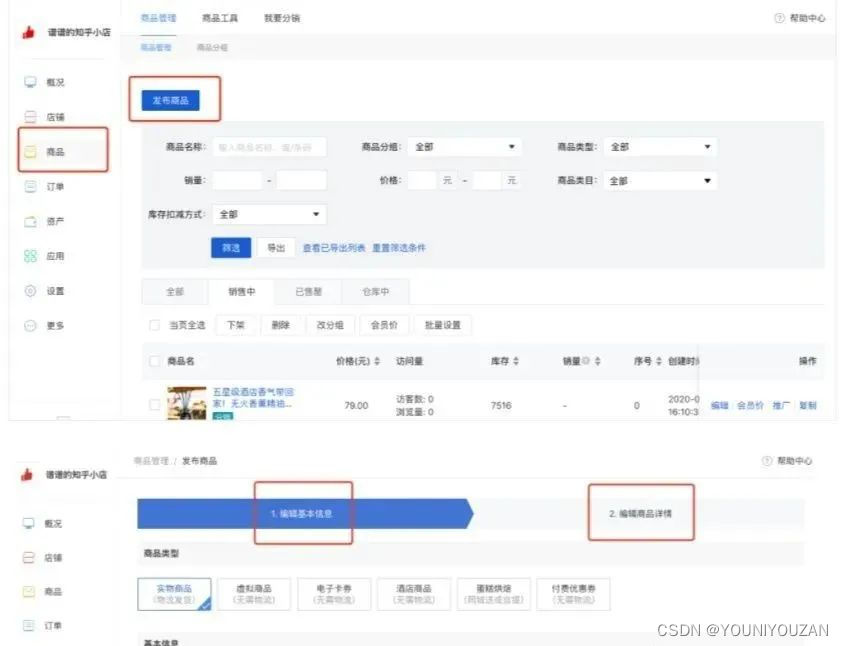Image resolution: width=843 pixels, height=646 pixels.
Task: Click the 下架 batch button
Action: coord(235,325)
